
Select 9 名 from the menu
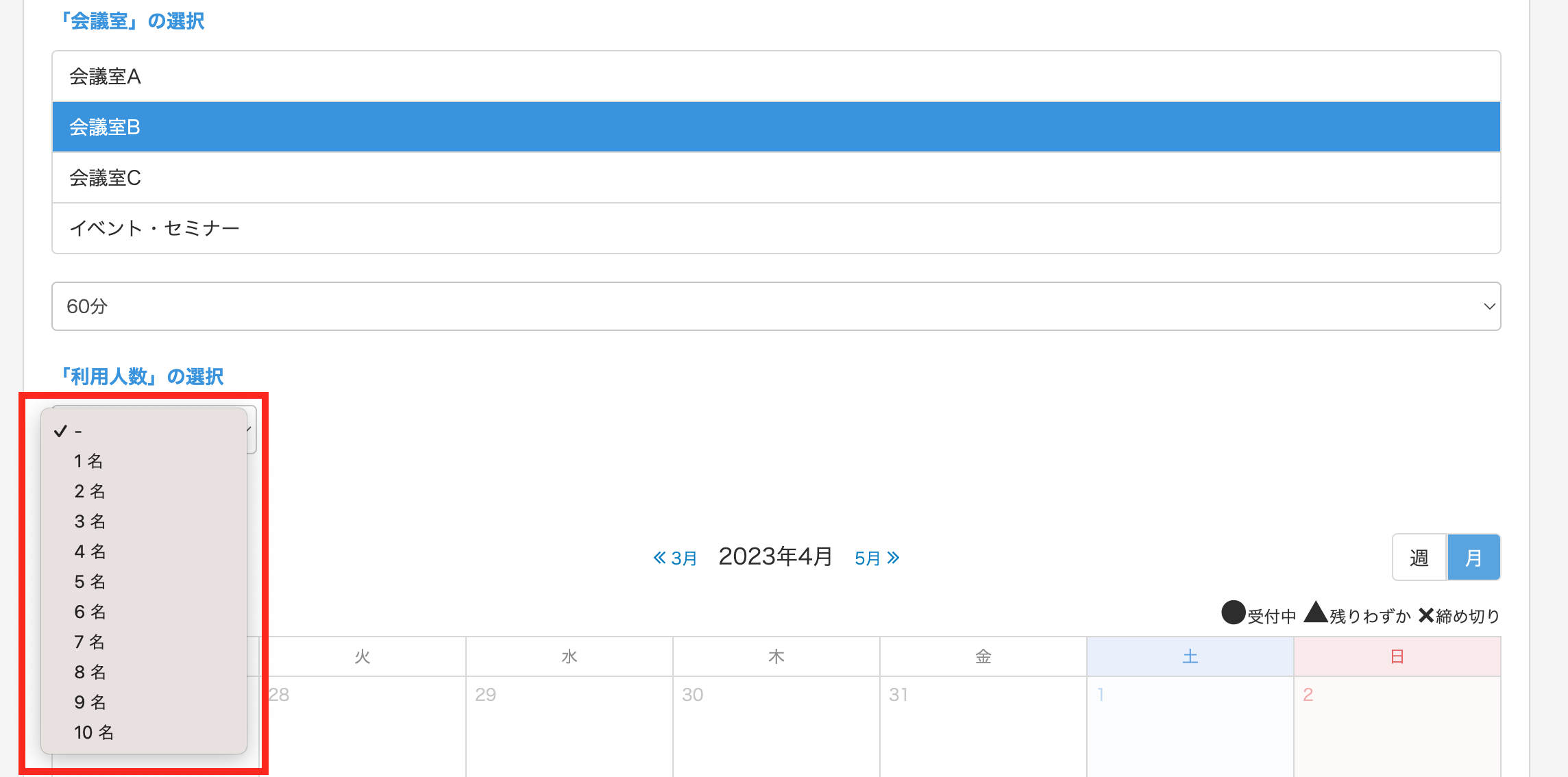90,702
